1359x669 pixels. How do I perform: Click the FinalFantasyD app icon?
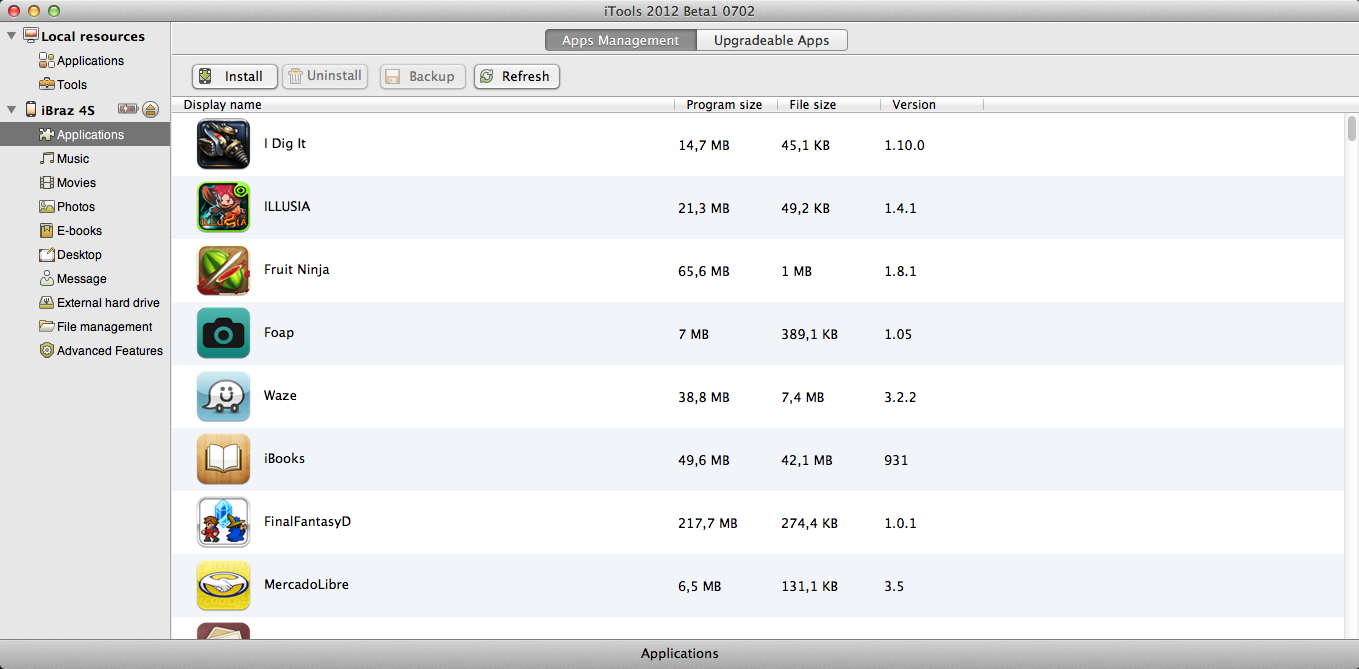(223, 522)
